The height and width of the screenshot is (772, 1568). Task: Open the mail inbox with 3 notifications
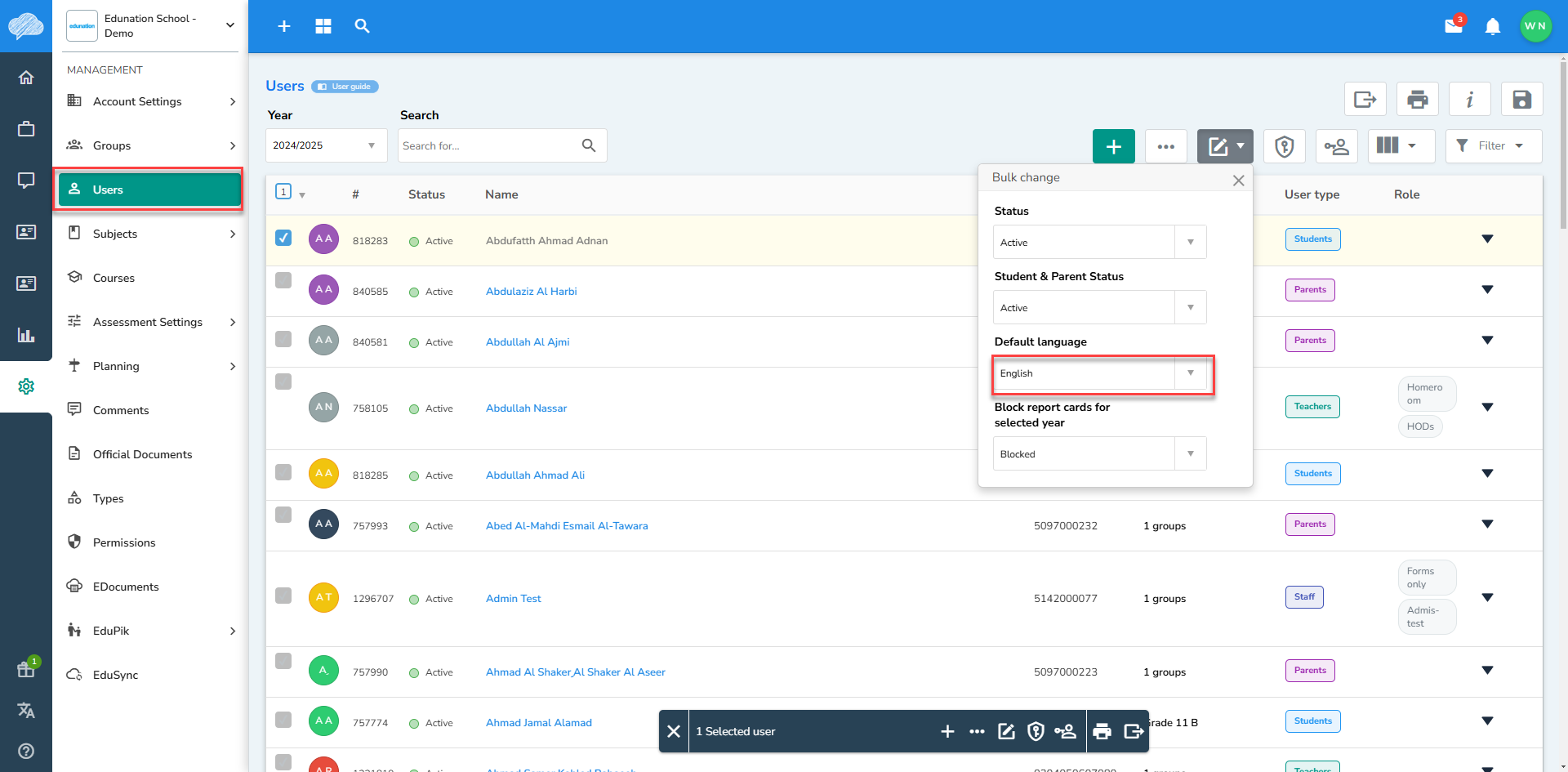click(1454, 25)
